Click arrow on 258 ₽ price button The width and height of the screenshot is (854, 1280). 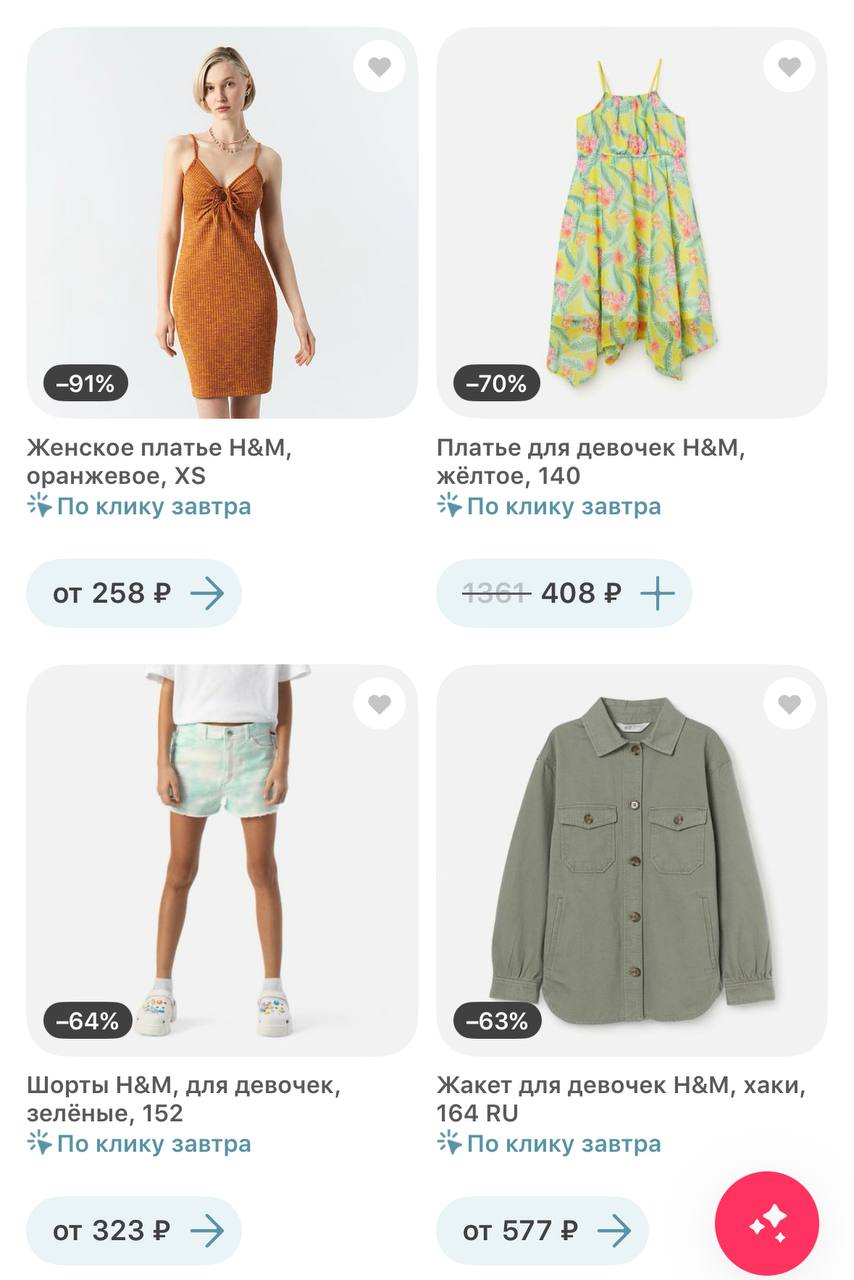point(207,593)
